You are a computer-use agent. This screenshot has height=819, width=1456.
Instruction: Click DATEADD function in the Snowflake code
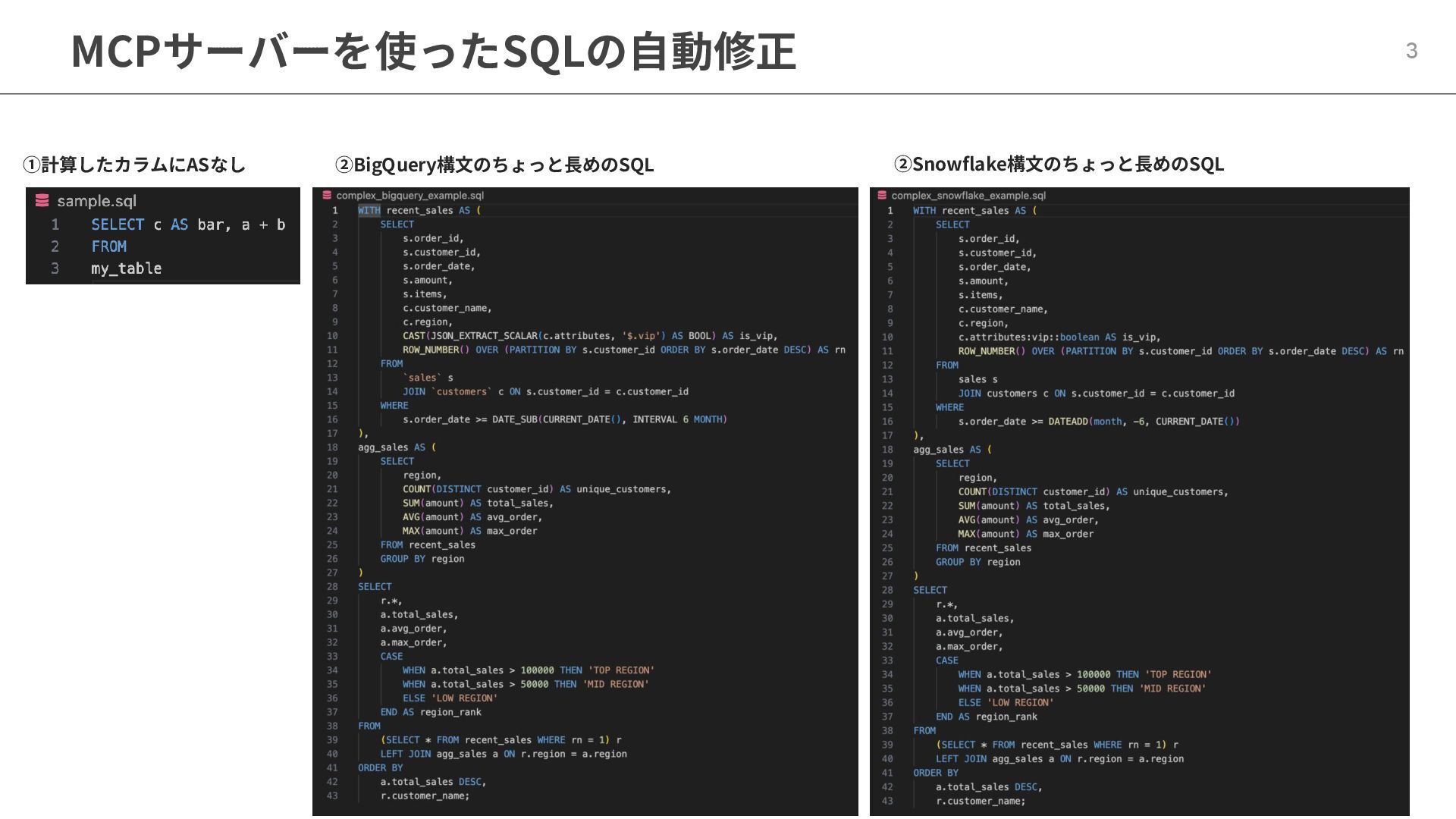pyautogui.click(x=1068, y=422)
